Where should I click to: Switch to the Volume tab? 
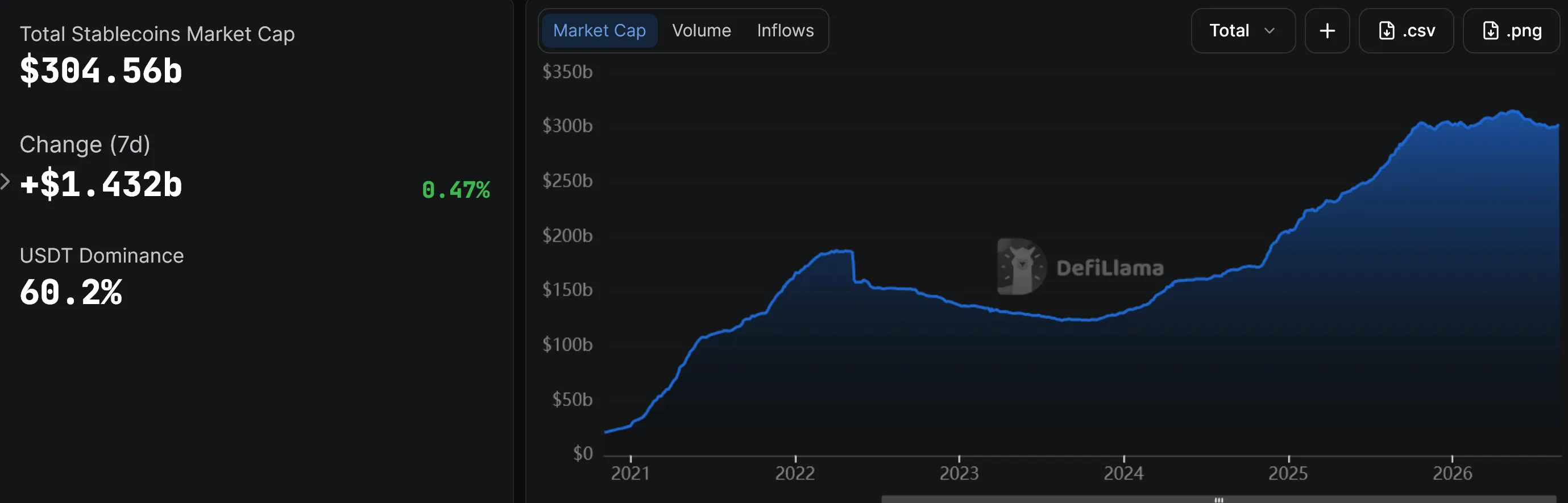[701, 31]
